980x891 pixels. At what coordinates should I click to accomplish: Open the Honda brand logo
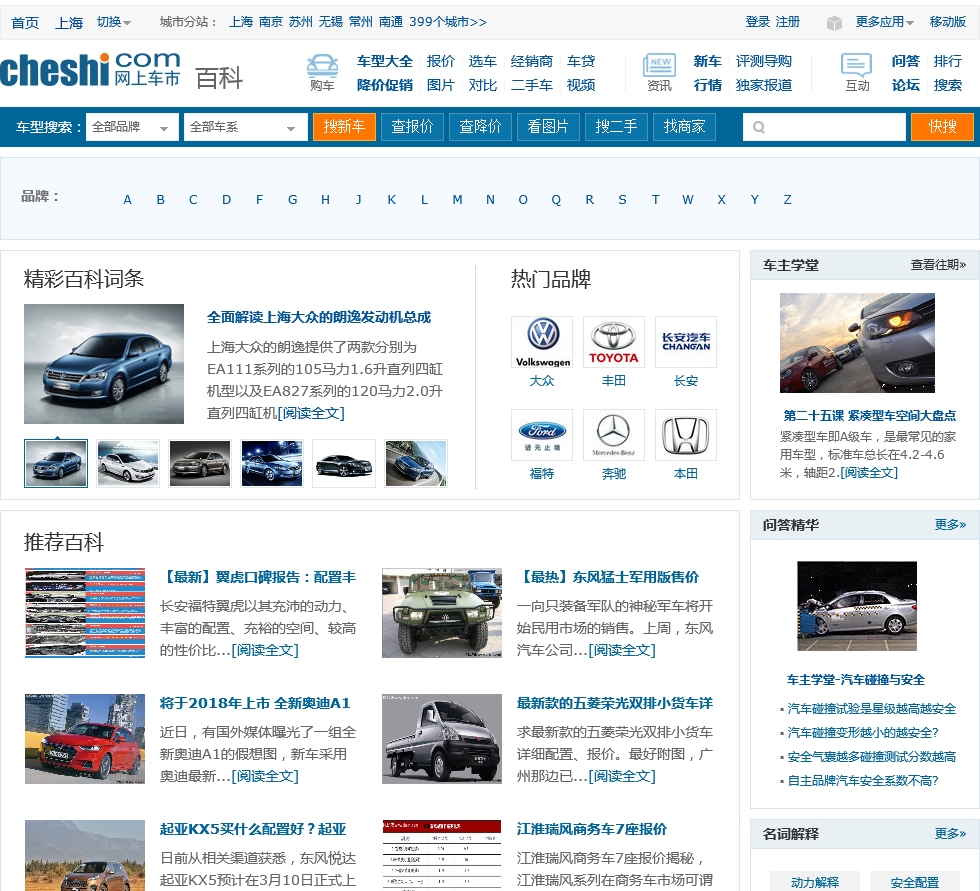(x=686, y=435)
